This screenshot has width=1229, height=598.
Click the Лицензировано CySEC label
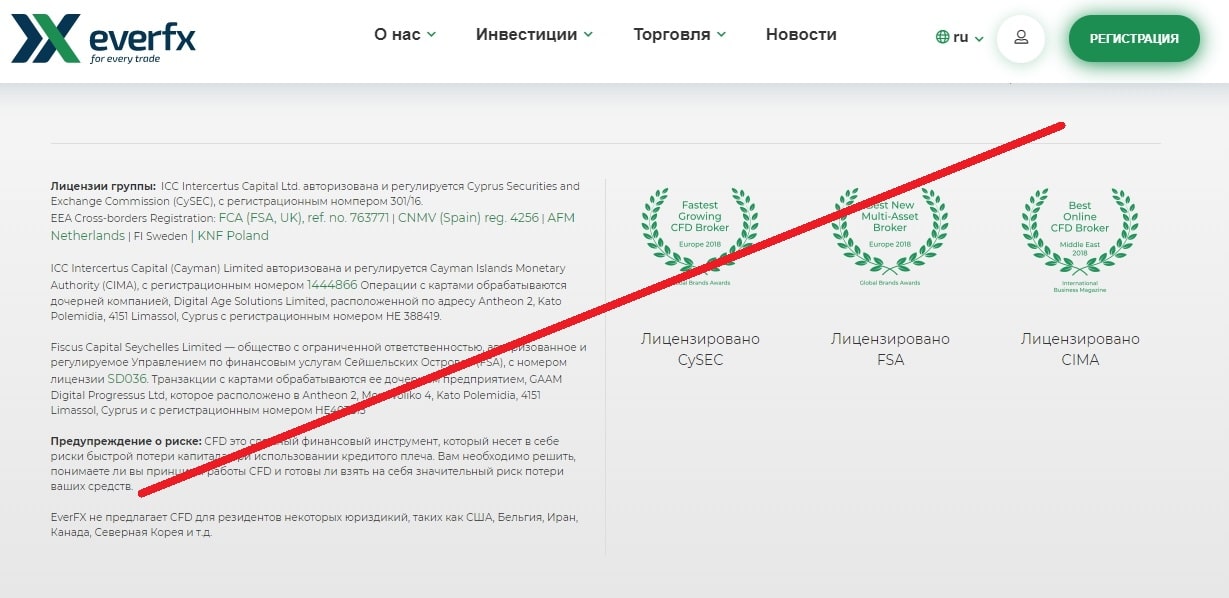click(700, 349)
